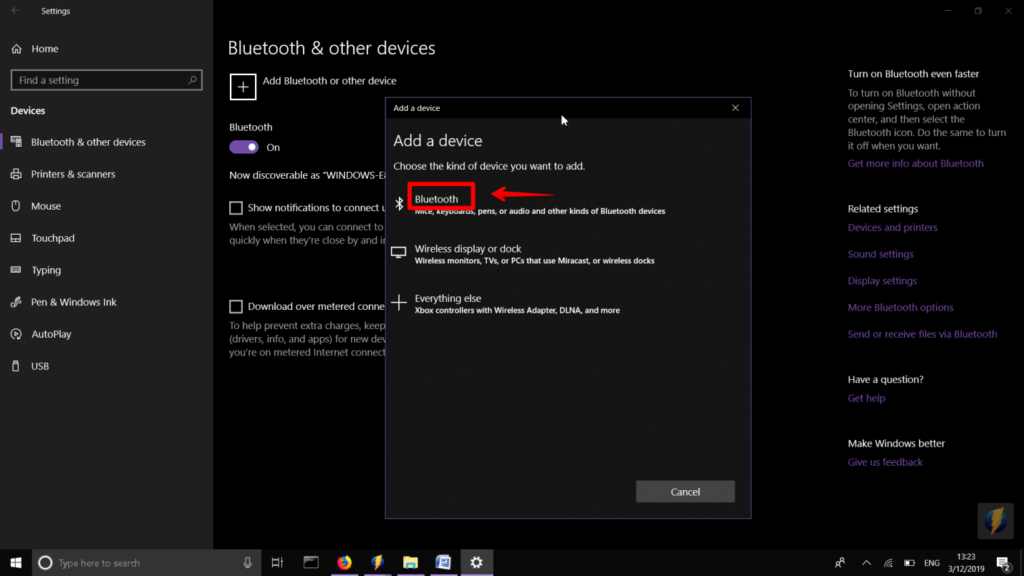Viewport: 1024px width, 576px height.
Task: Click the Bluetooth symbol icon in dialog
Action: click(399, 203)
